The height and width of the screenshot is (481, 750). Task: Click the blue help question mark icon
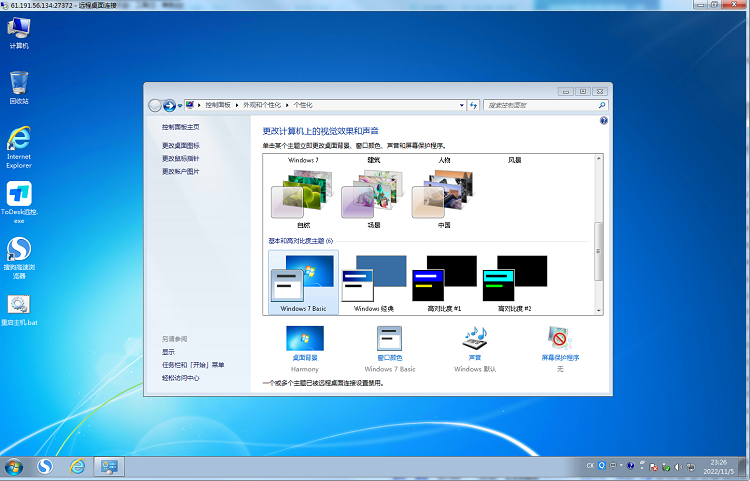[604, 120]
